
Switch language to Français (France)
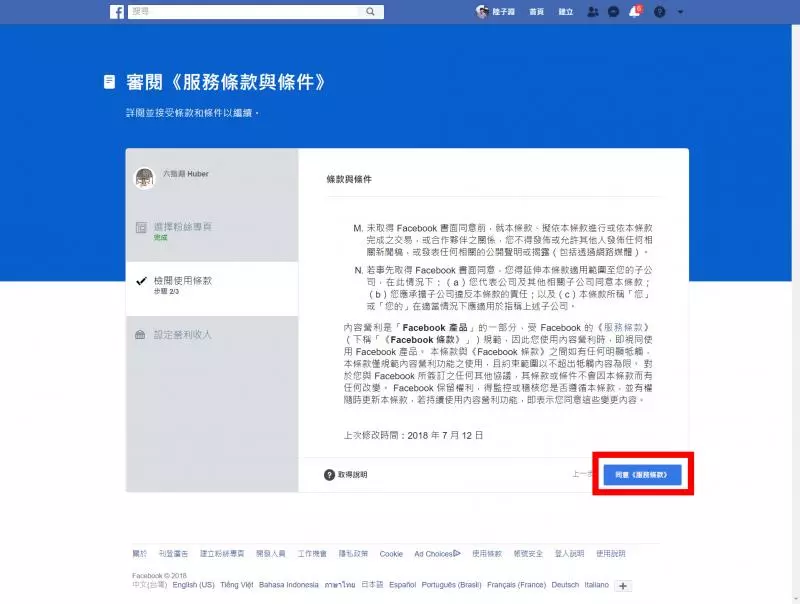[516, 585]
